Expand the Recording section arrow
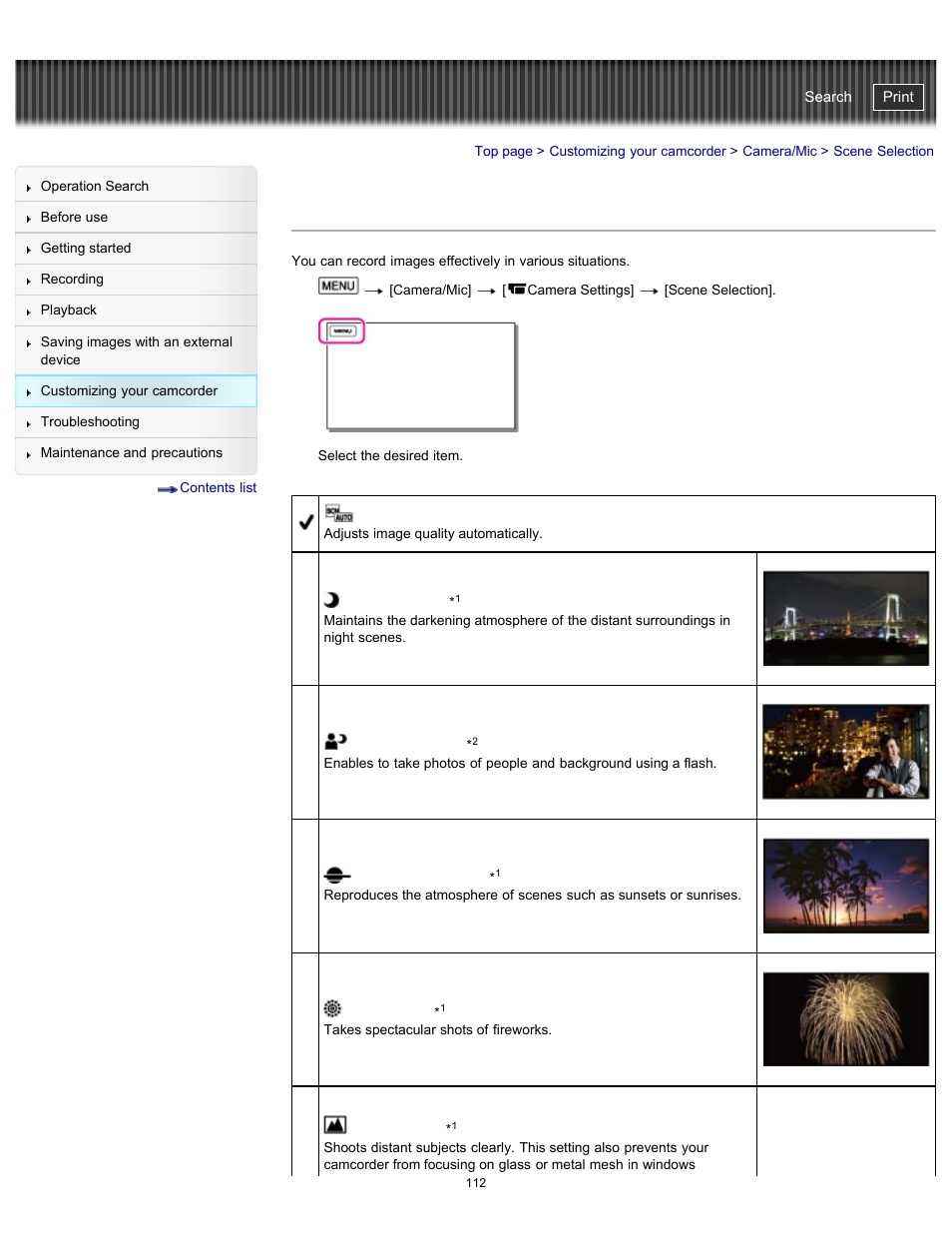 coord(29,281)
